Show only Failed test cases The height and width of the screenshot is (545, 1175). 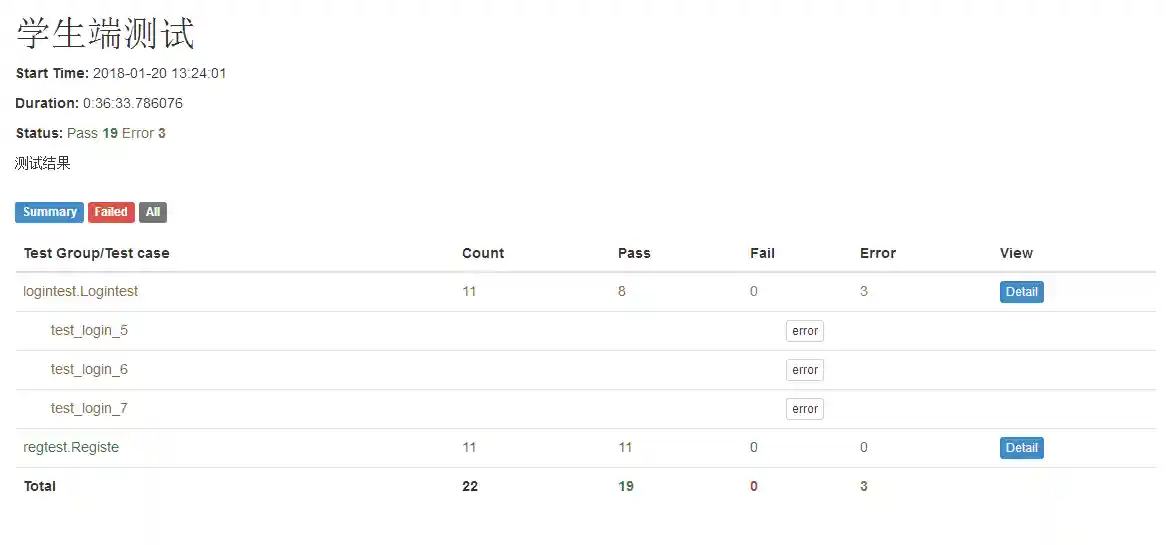tap(111, 212)
